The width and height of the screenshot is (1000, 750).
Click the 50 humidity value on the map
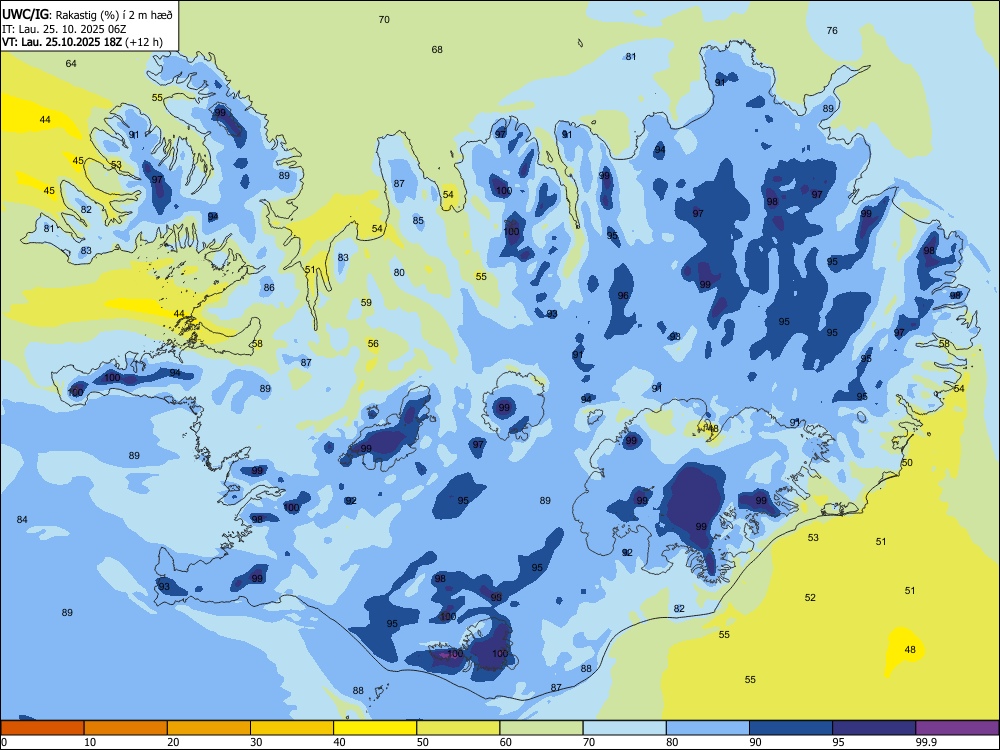pyautogui.click(x=907, y=463)
